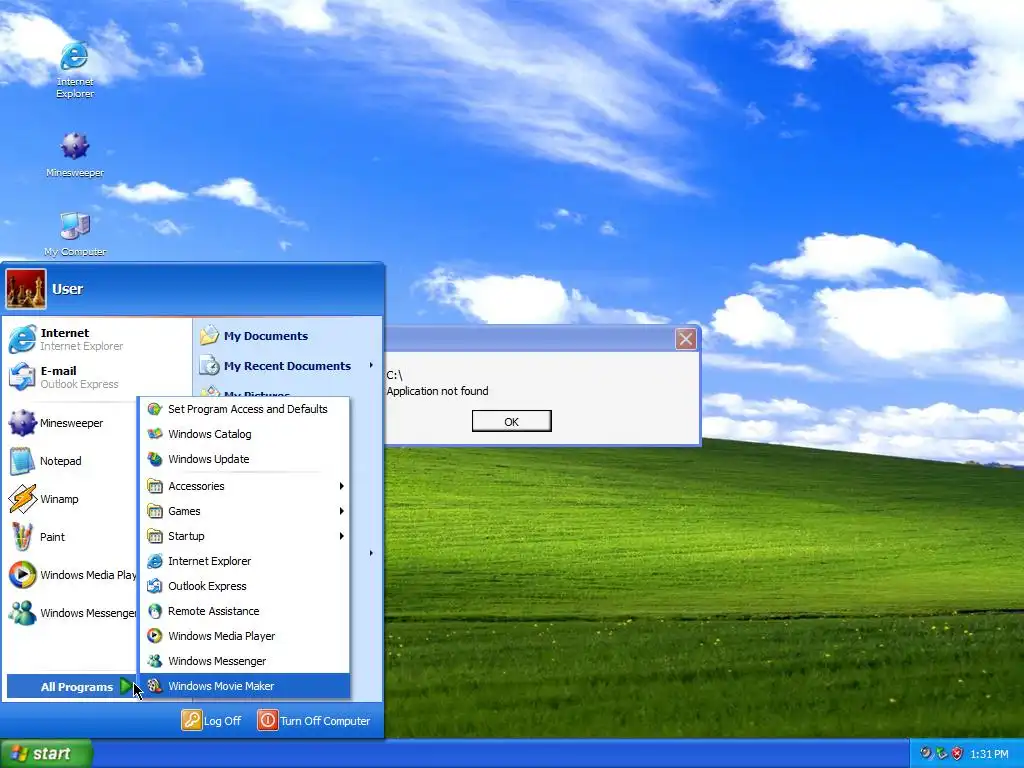
Task: Expand Accessories submenu arrow
Action: point(341,486)
